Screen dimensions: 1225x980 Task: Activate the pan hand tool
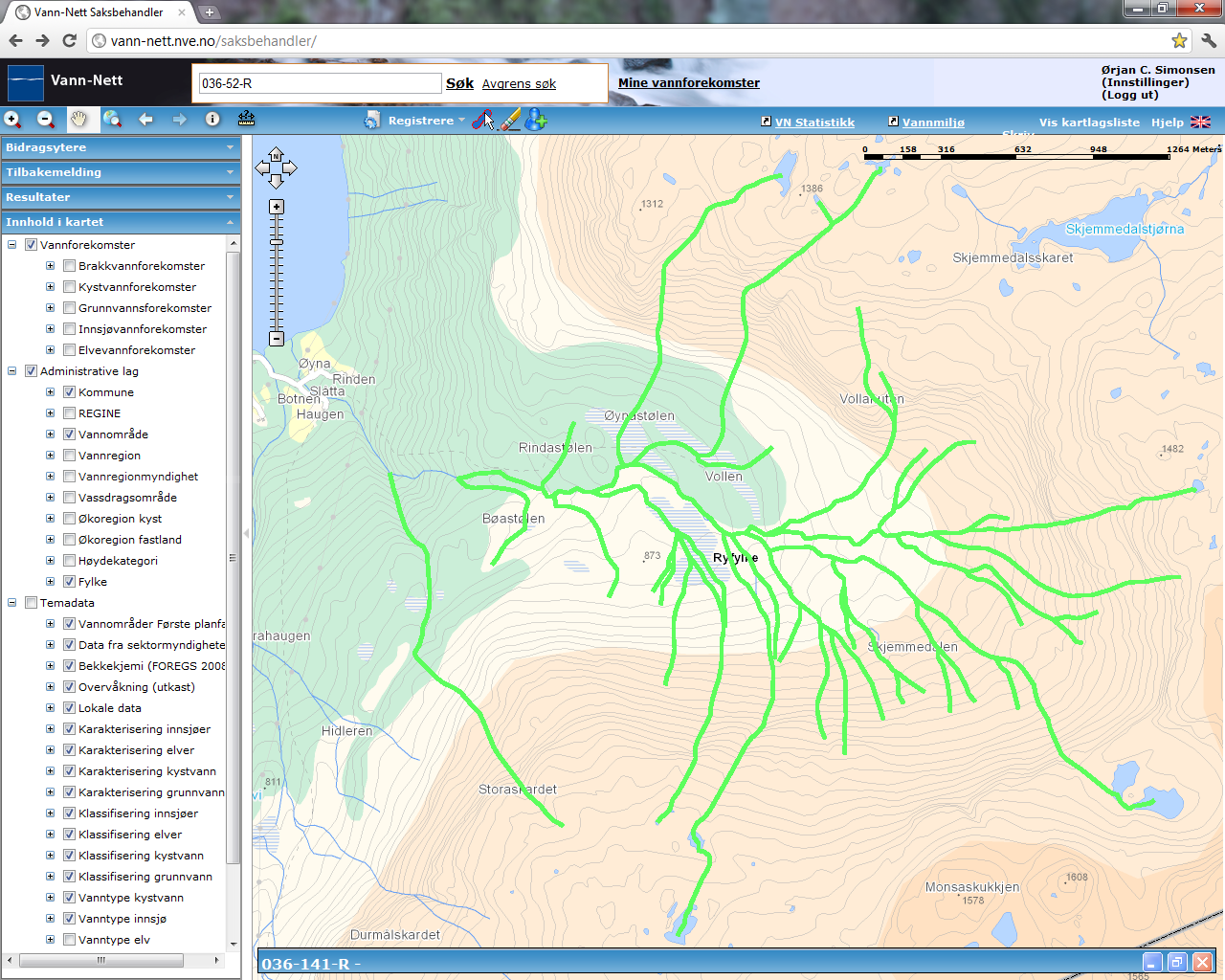[x=79, y=120]
